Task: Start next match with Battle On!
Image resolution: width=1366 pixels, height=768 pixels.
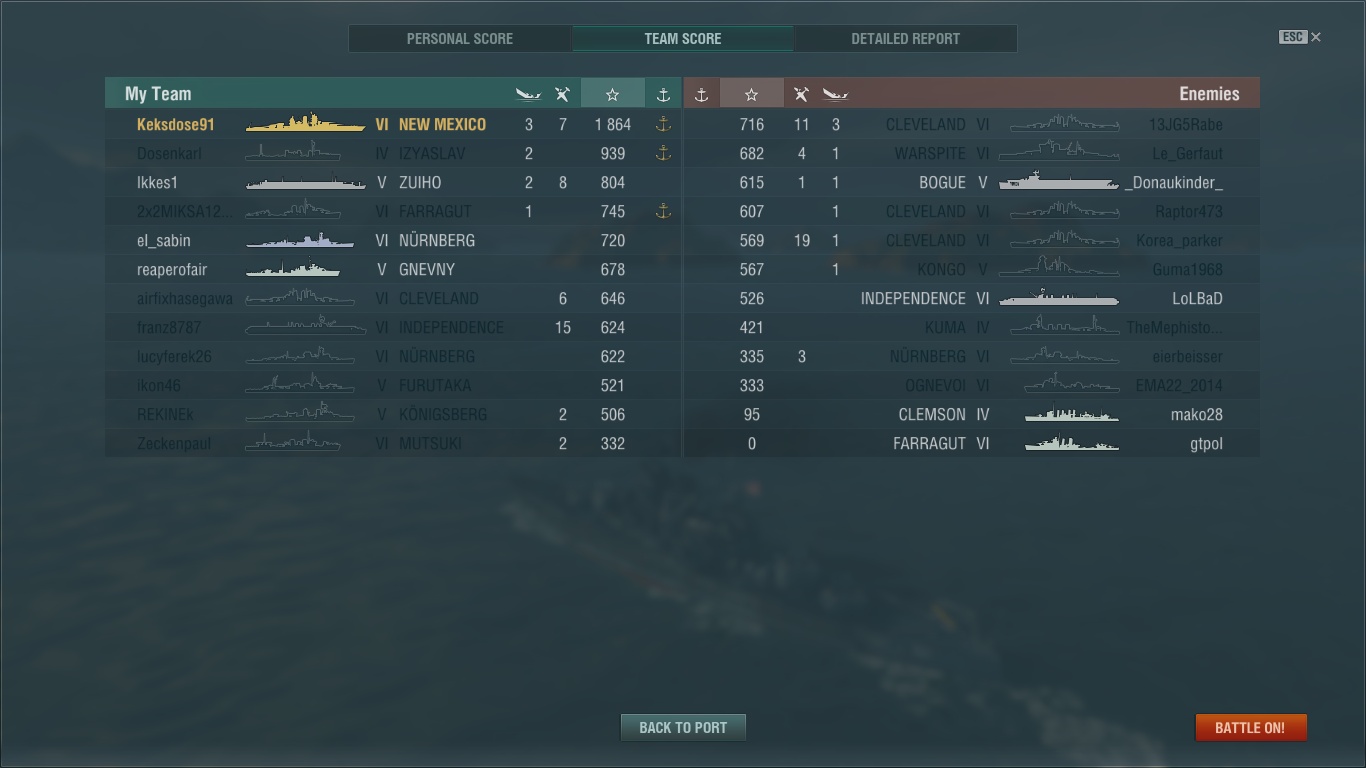Action: [1250, 727]
